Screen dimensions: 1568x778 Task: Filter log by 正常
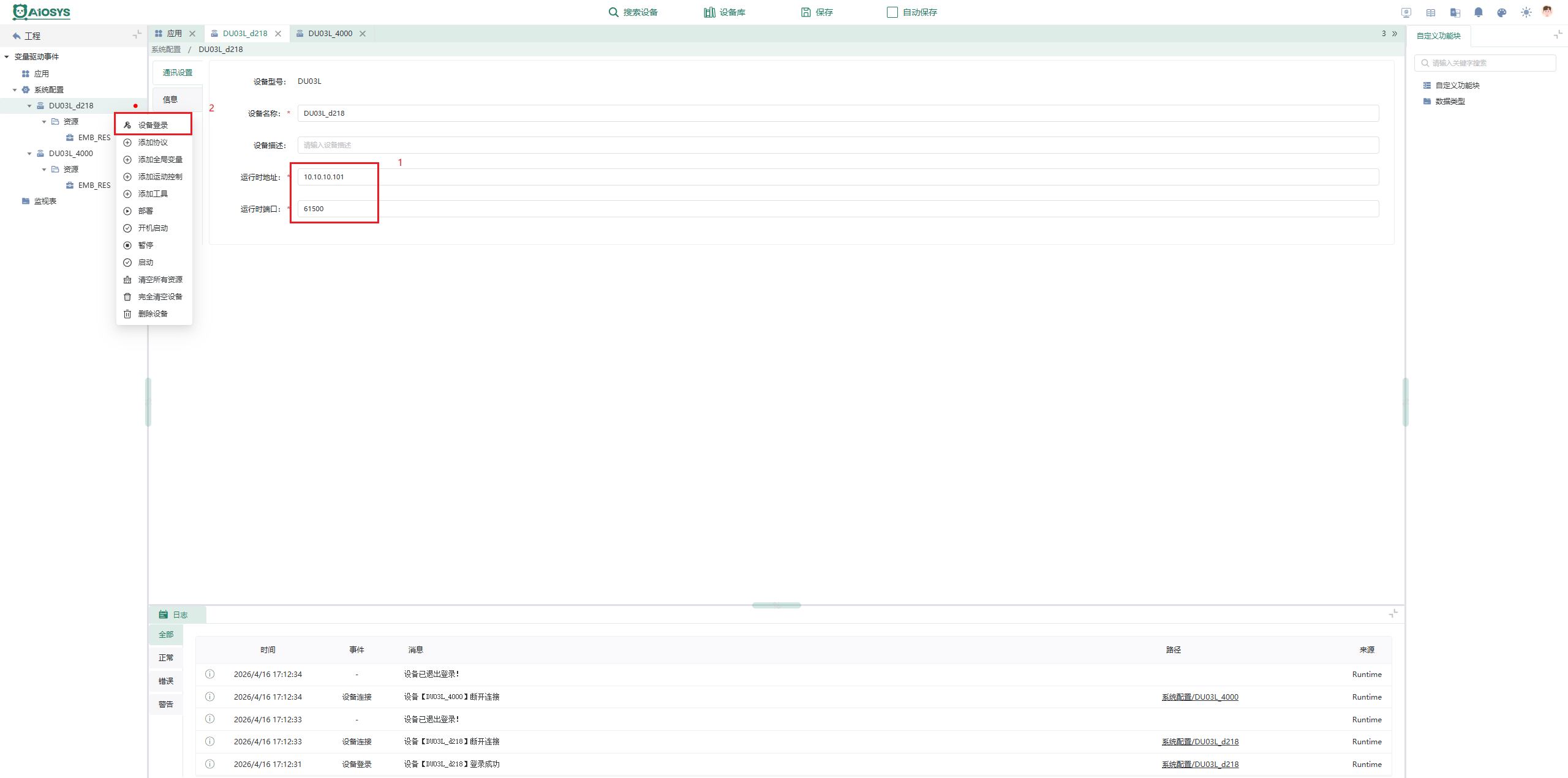166,658
